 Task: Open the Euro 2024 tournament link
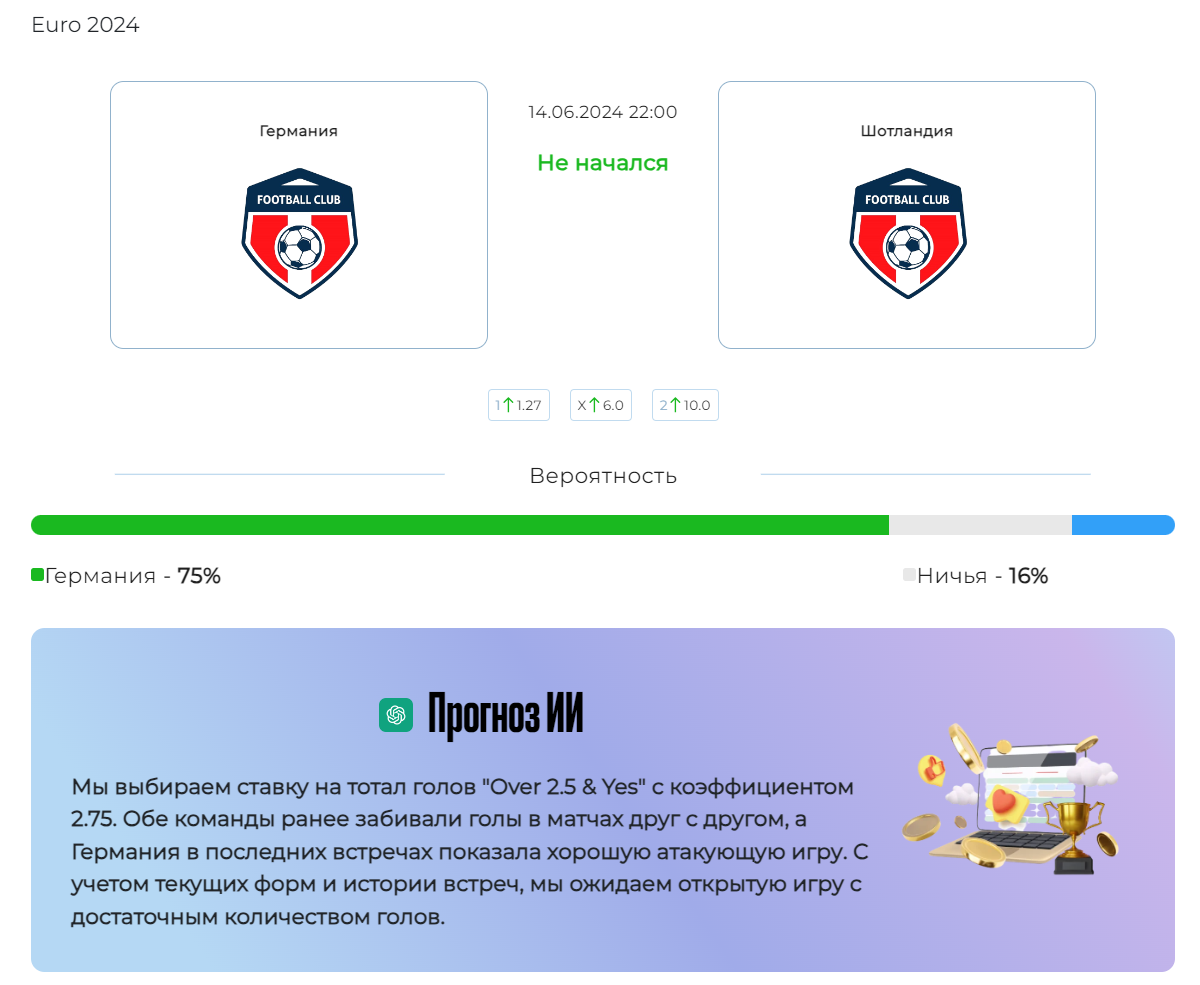point(85,25)
